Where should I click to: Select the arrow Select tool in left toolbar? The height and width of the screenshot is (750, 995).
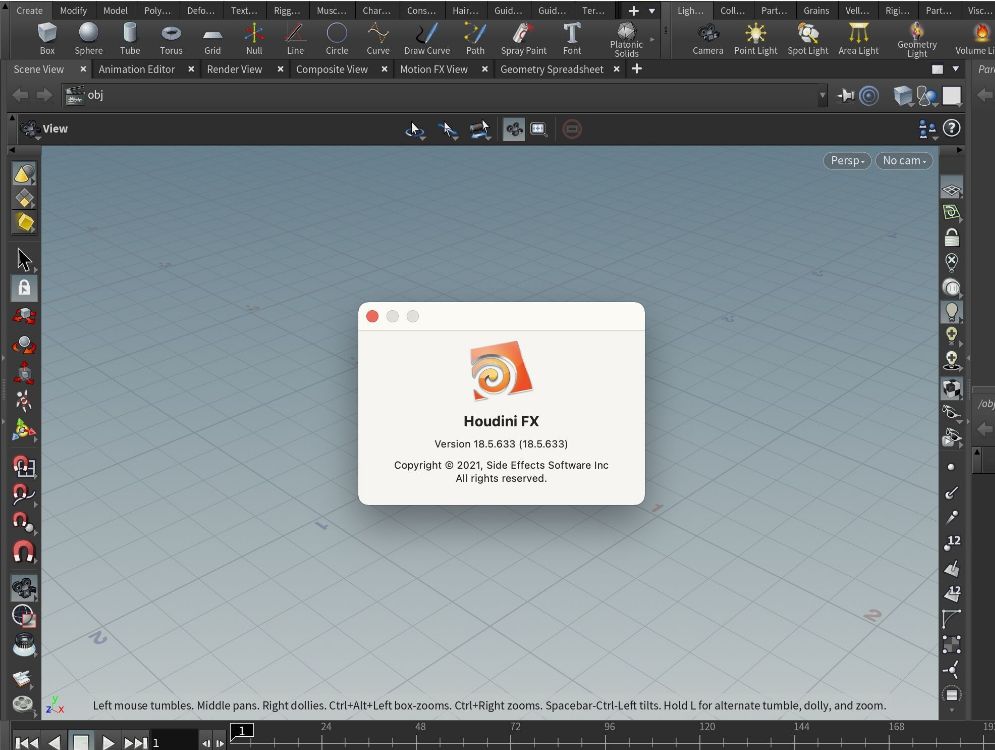[x=24, y=260]
